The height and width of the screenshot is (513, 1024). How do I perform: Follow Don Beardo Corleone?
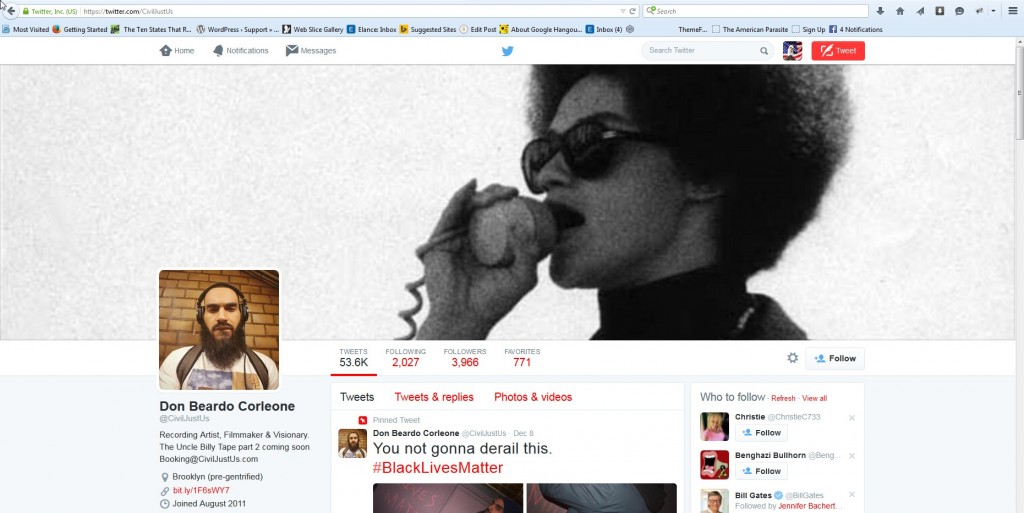pos(835,358)
